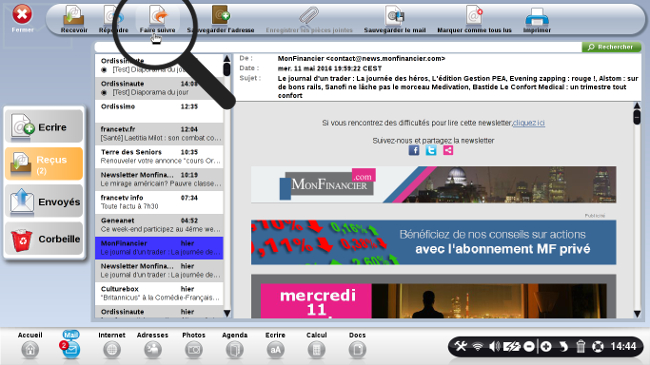Screen dimensions: 650x365
Task: Open the tools settings tray icon
Action: coord(460,346)
